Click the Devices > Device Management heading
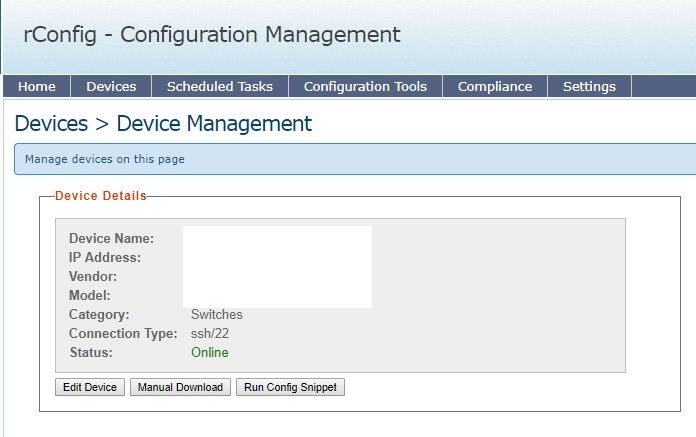Image resolution: width=696 pixels, height=437 pixels. [163, 123]
